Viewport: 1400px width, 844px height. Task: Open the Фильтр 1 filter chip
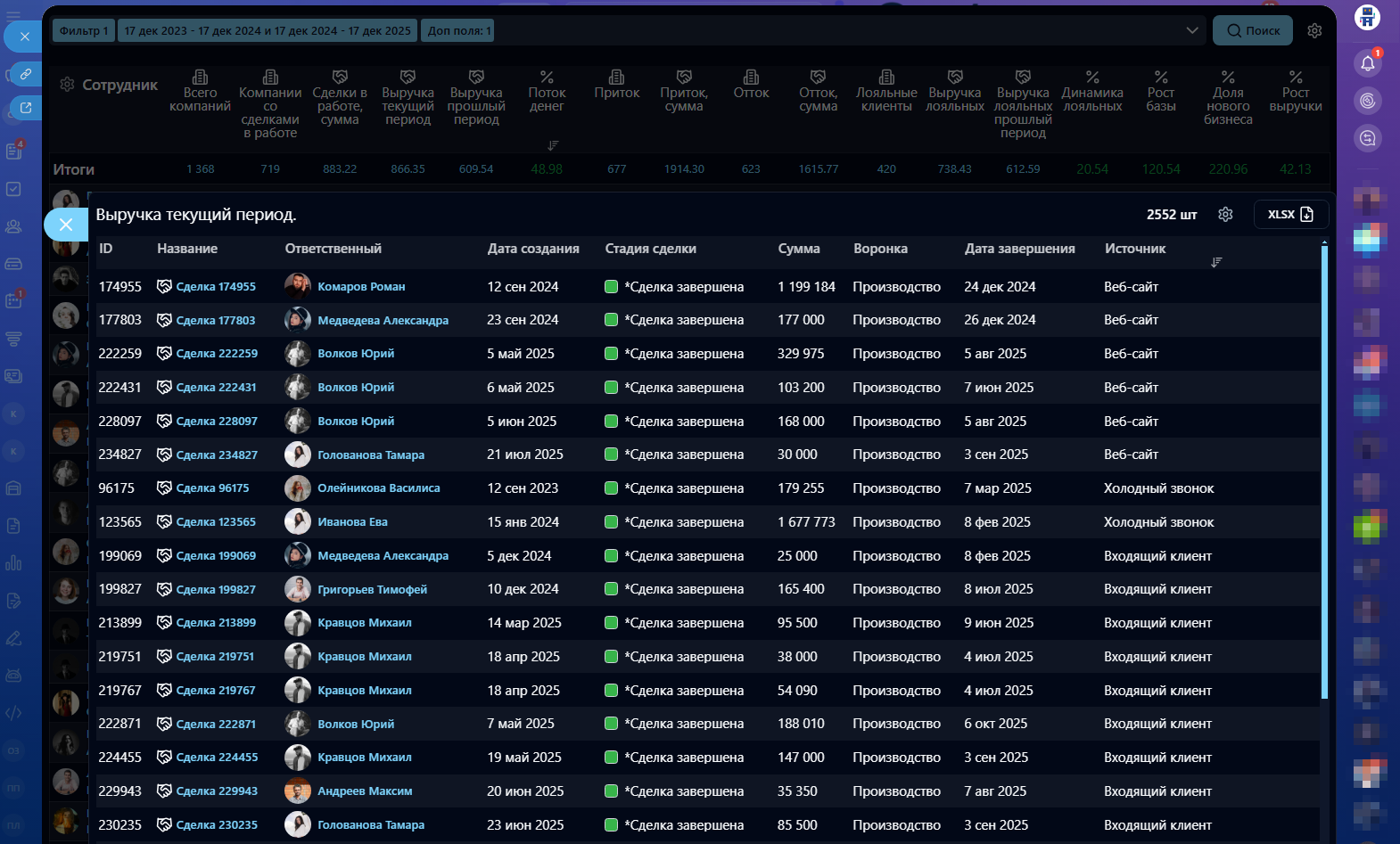pos(83,30)
